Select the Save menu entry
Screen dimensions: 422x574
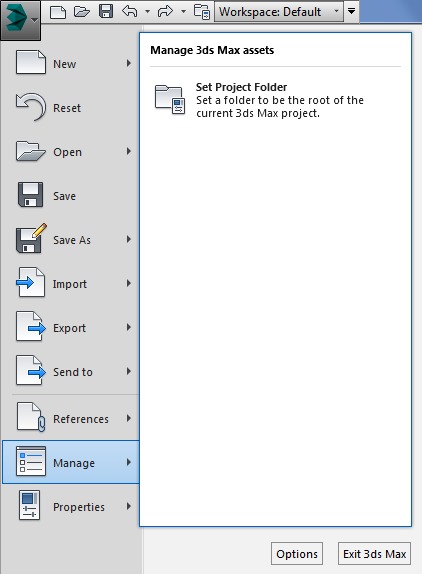(x=70, y=195)
